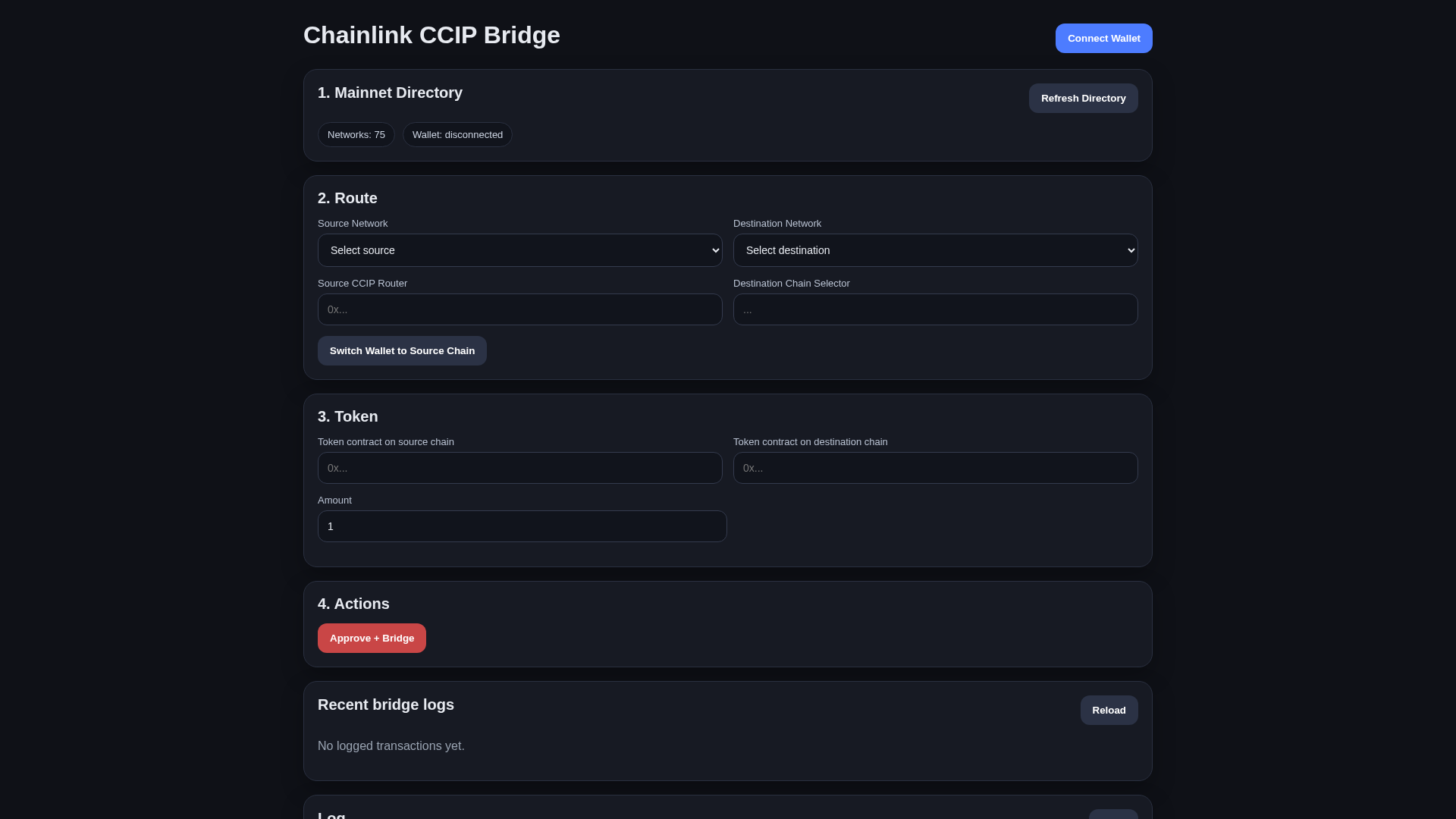Click the "Recent bridge logs" heading

tap(386, 705)
